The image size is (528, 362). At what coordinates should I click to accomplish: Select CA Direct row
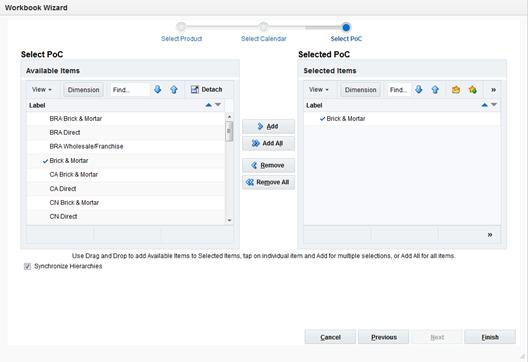(126, 189)
